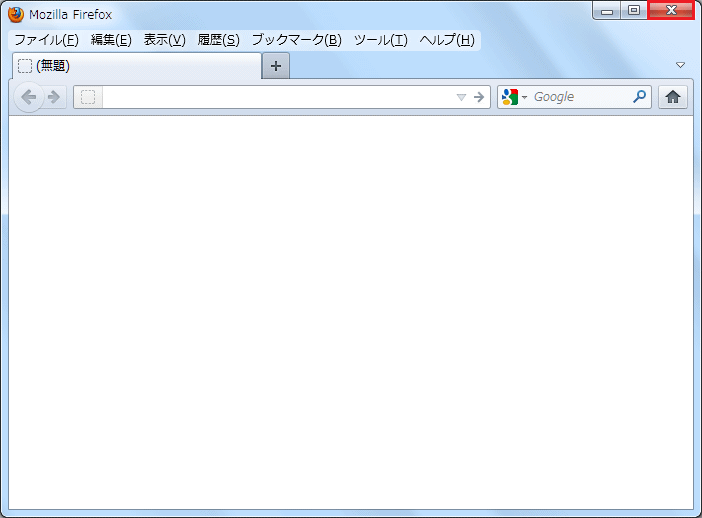Open the list all tabs dropdown

point(681,65)
